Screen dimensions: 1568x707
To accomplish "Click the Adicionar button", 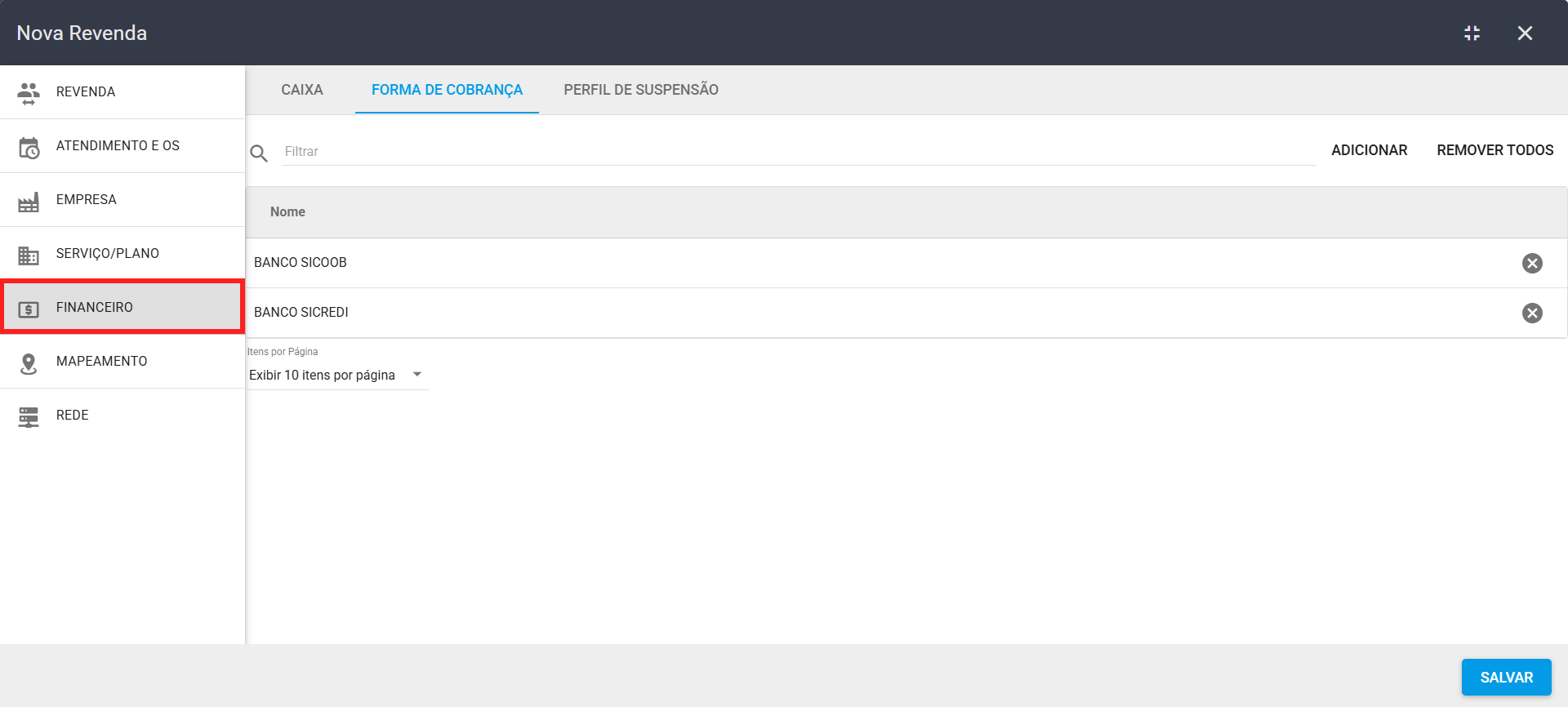I will click(x=1369, y=150).
